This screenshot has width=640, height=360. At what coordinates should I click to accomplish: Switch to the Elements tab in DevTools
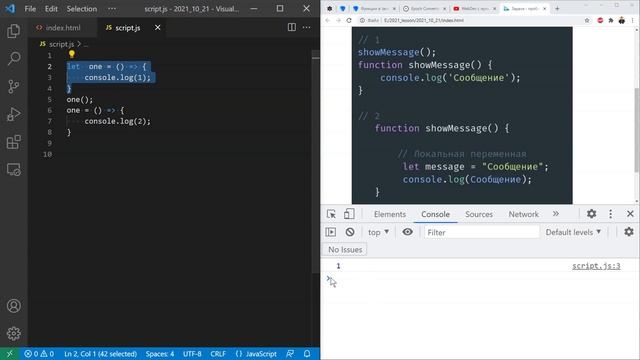390,214
